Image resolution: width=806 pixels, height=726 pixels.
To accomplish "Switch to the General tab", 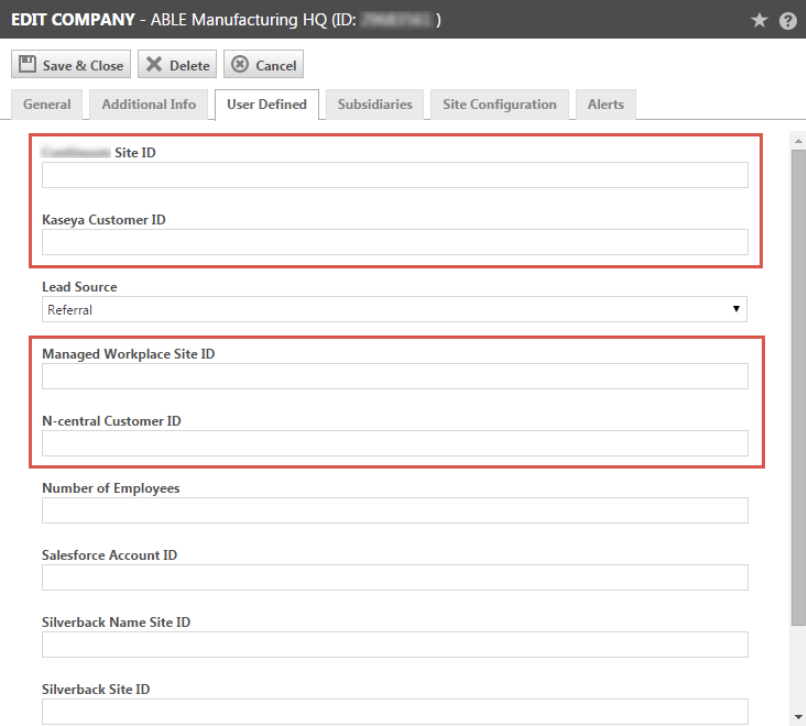I will (47, 104).
